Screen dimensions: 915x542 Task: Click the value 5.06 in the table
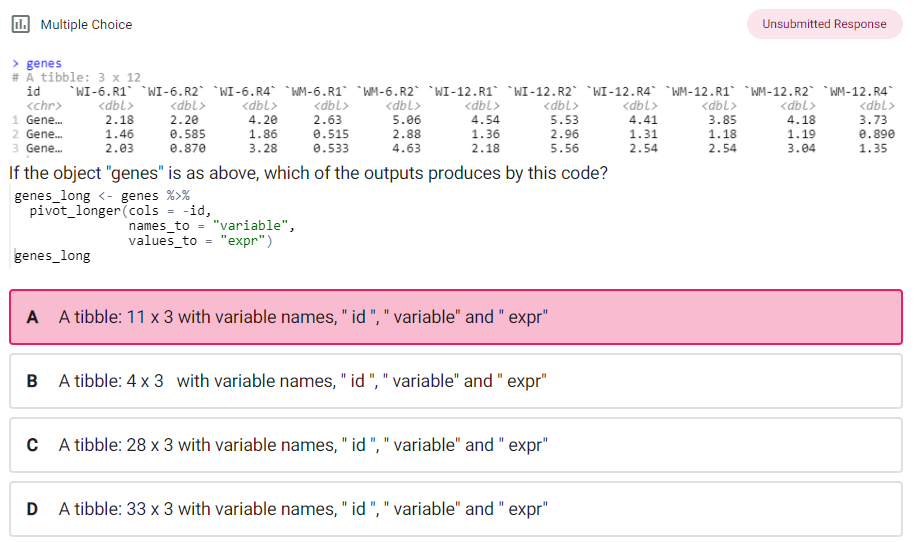[x=406, y=120]
